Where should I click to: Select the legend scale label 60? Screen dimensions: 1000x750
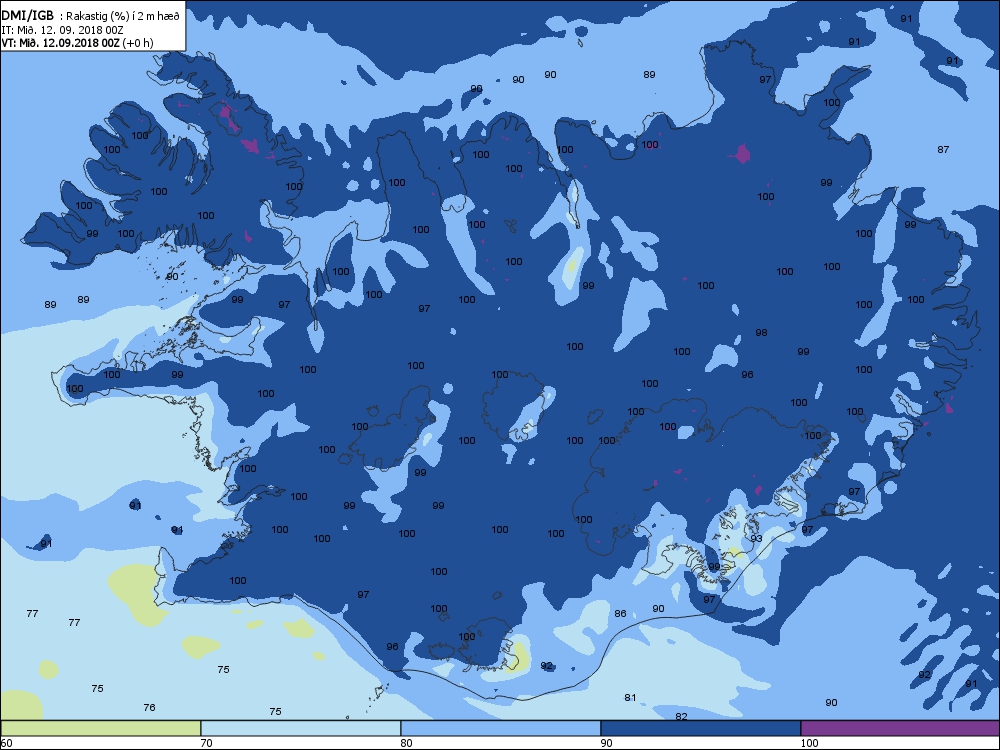[x=6, y=743]
